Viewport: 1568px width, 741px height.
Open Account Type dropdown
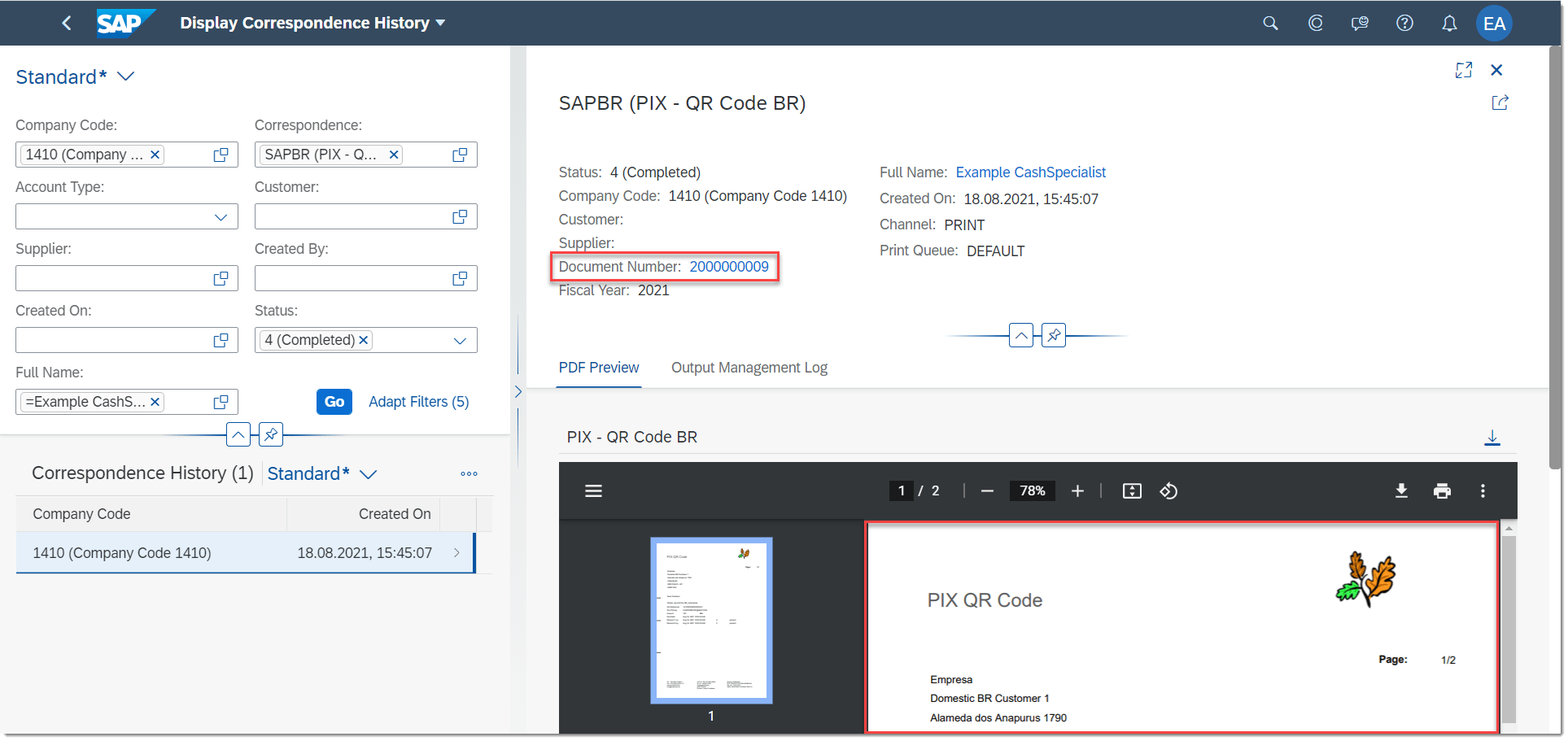tap(221, 216)
